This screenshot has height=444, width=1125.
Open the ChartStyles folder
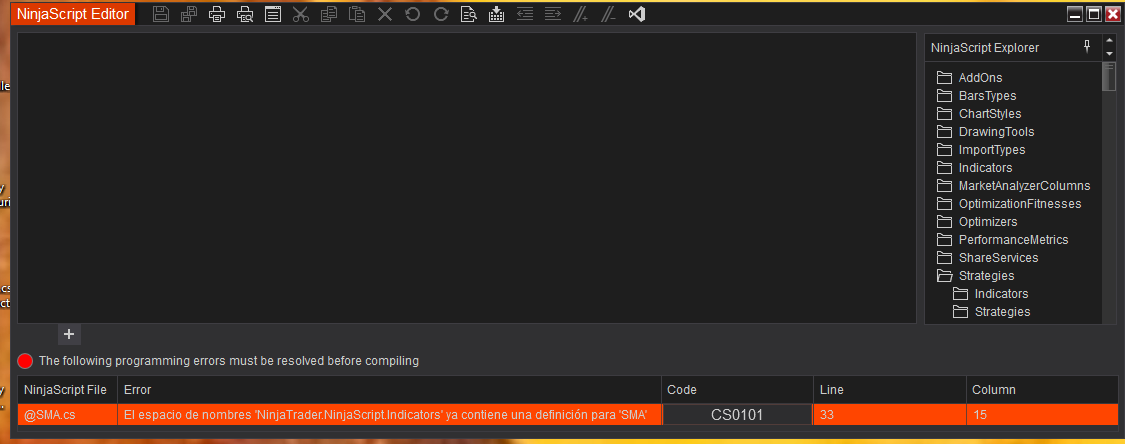click(x=979, y=113)
